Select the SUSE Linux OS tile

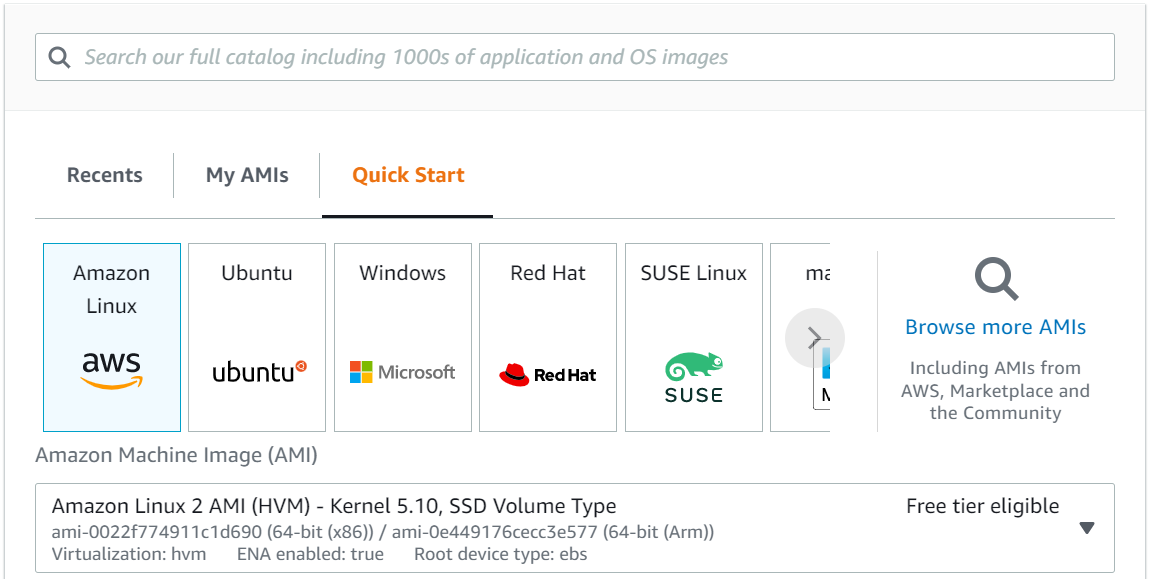(693, 336)
